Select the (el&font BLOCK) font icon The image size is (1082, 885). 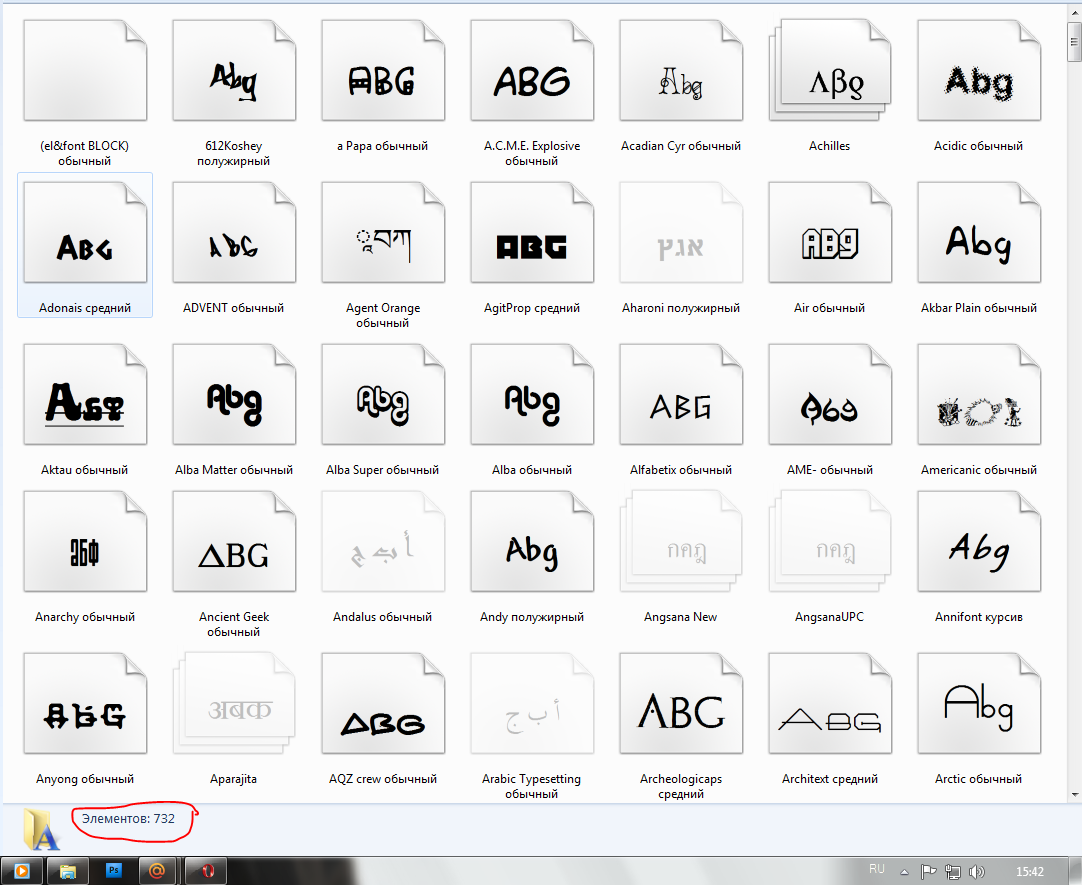[x=85, y=71]
